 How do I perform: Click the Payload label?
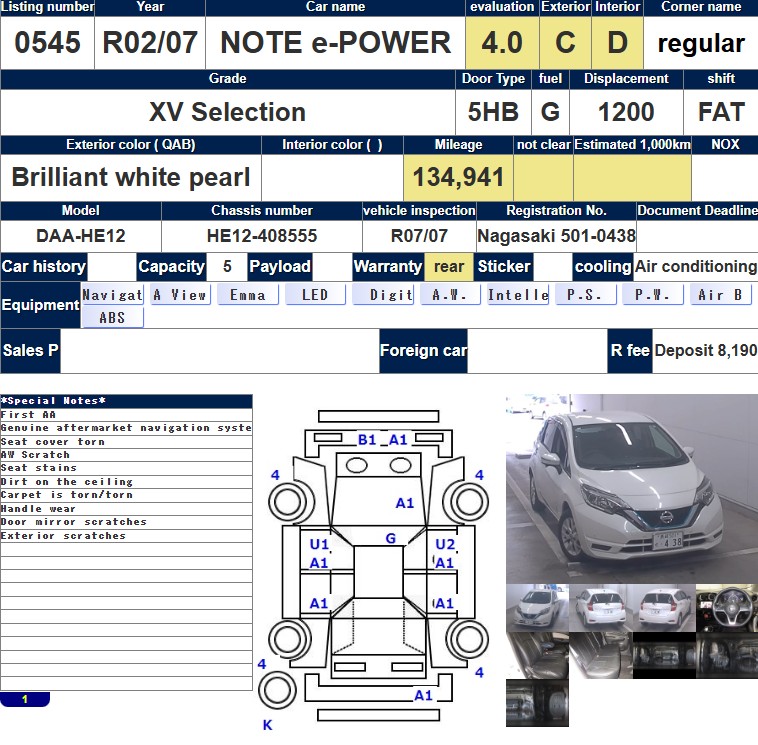pyautogui.click(x=279, y=266)
